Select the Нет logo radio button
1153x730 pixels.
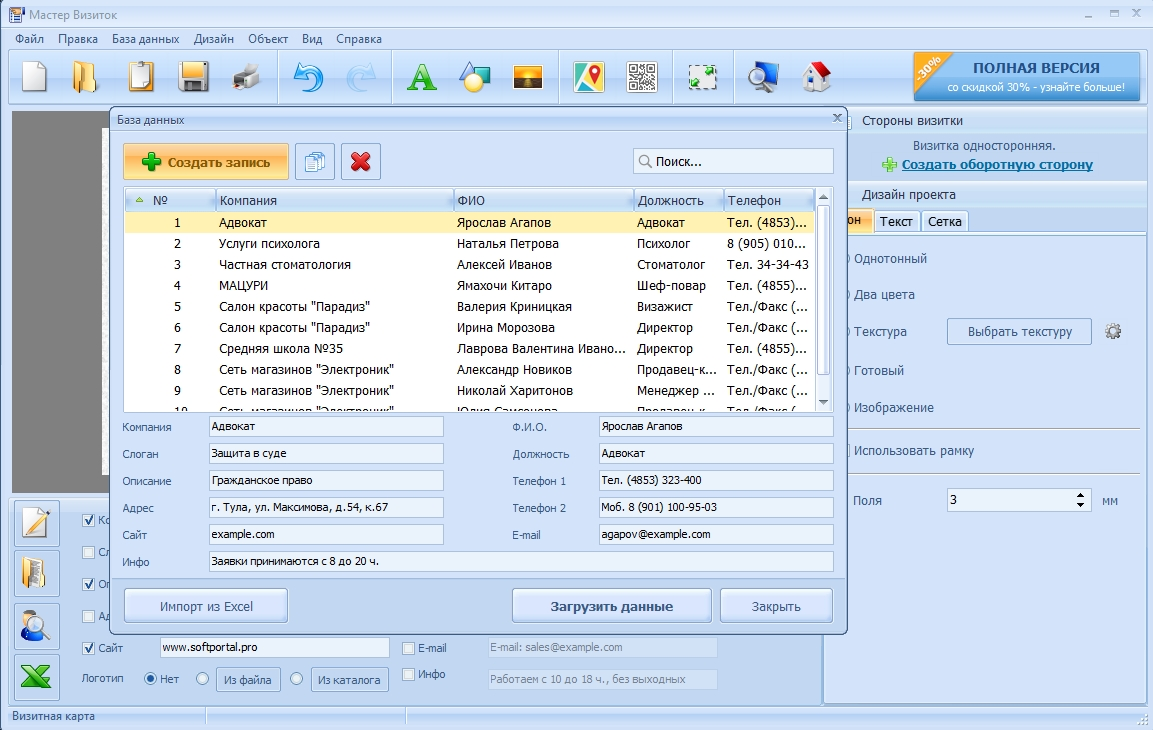coord(151,679)
